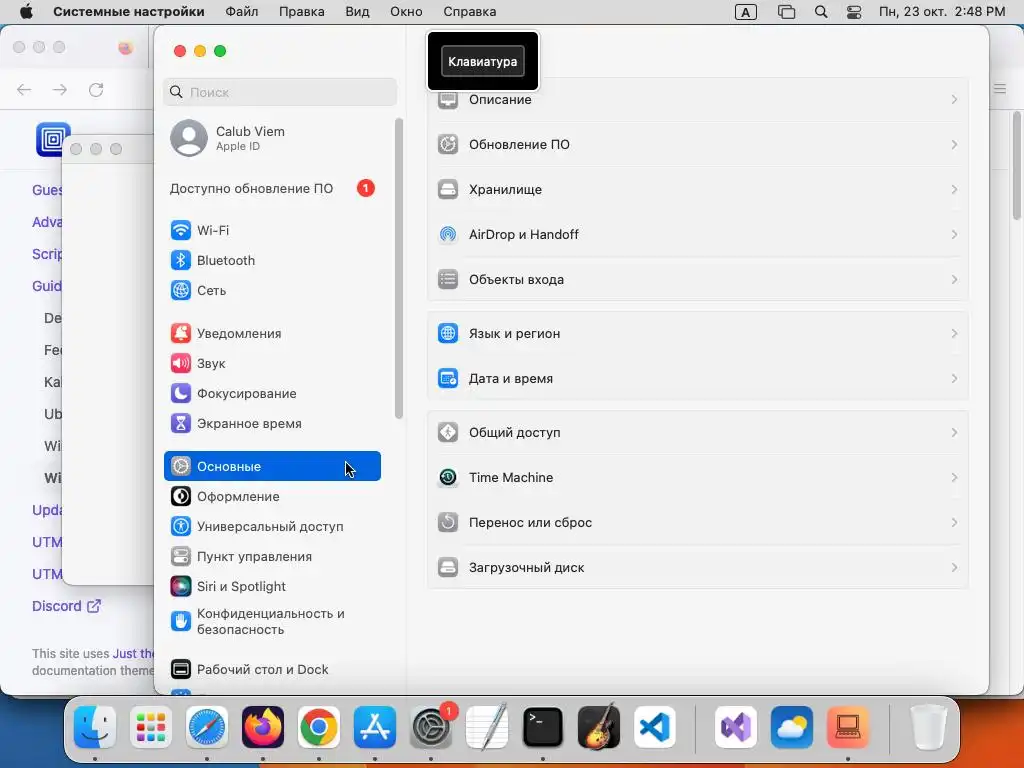Click the input source A indicator

pyautogui.click(x=745, y=12)
